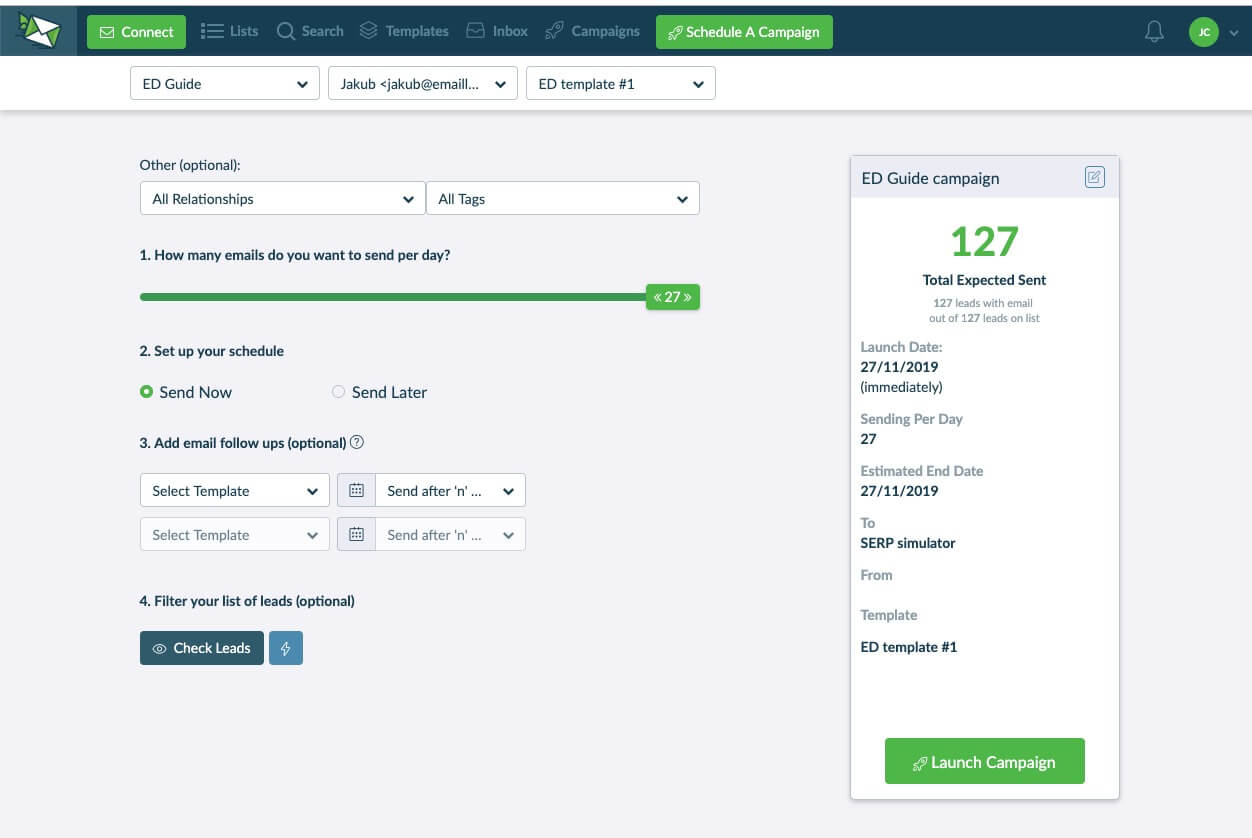Click the Check Leads button
This screenshot has height=838, width=1252.
[201, 648]
